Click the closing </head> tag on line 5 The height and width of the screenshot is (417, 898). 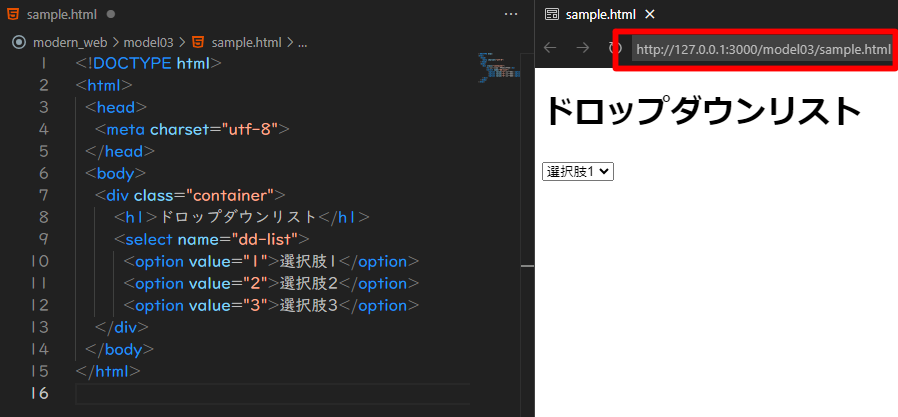click(120, 151)
